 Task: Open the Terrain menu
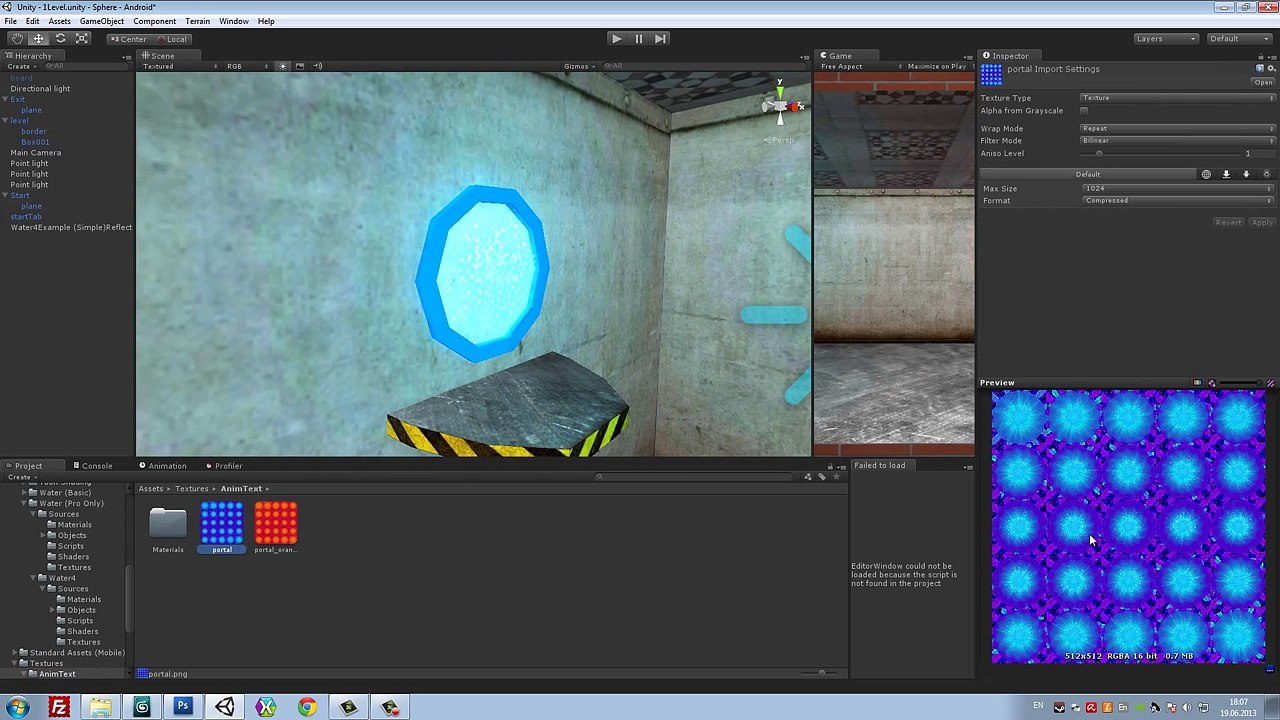pos(197,21)
